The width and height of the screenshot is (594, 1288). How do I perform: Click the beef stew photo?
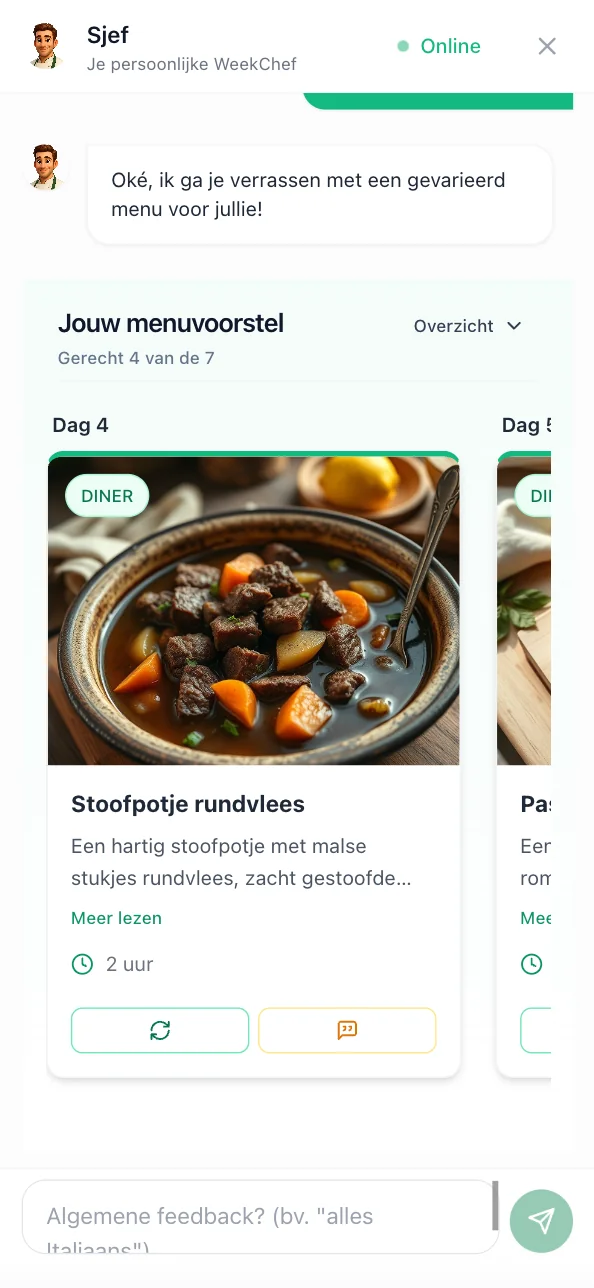254,610
